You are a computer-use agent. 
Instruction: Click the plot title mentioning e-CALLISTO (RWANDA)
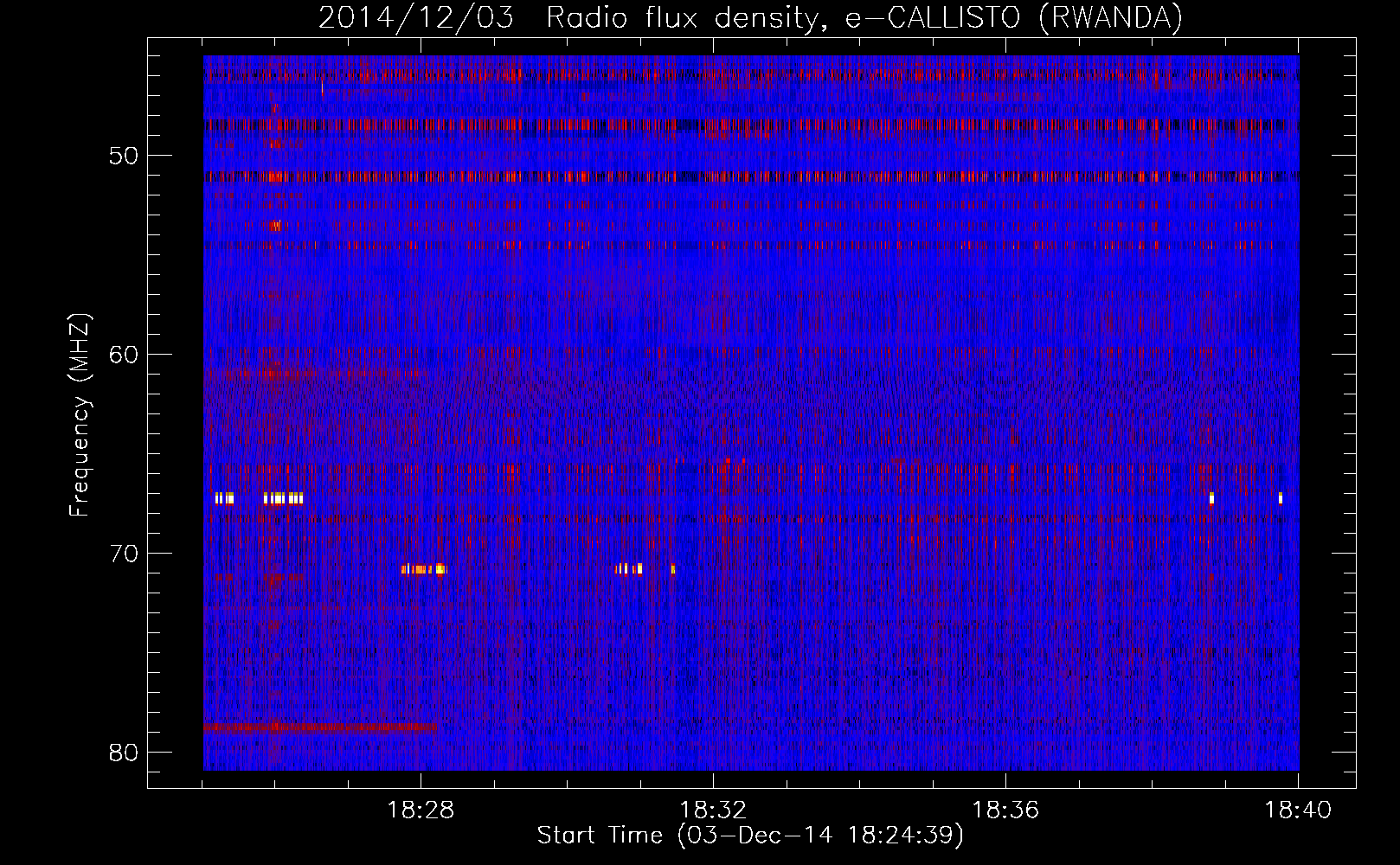[x=750, y=18]
